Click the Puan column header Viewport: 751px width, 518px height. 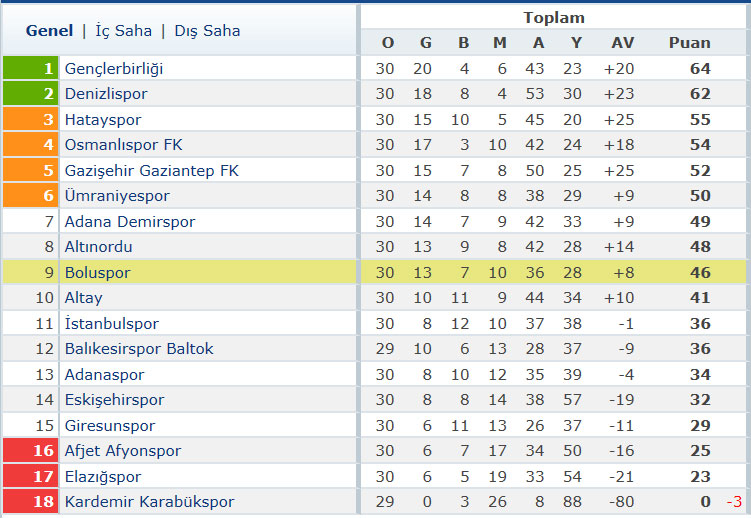tap(689, 43)
